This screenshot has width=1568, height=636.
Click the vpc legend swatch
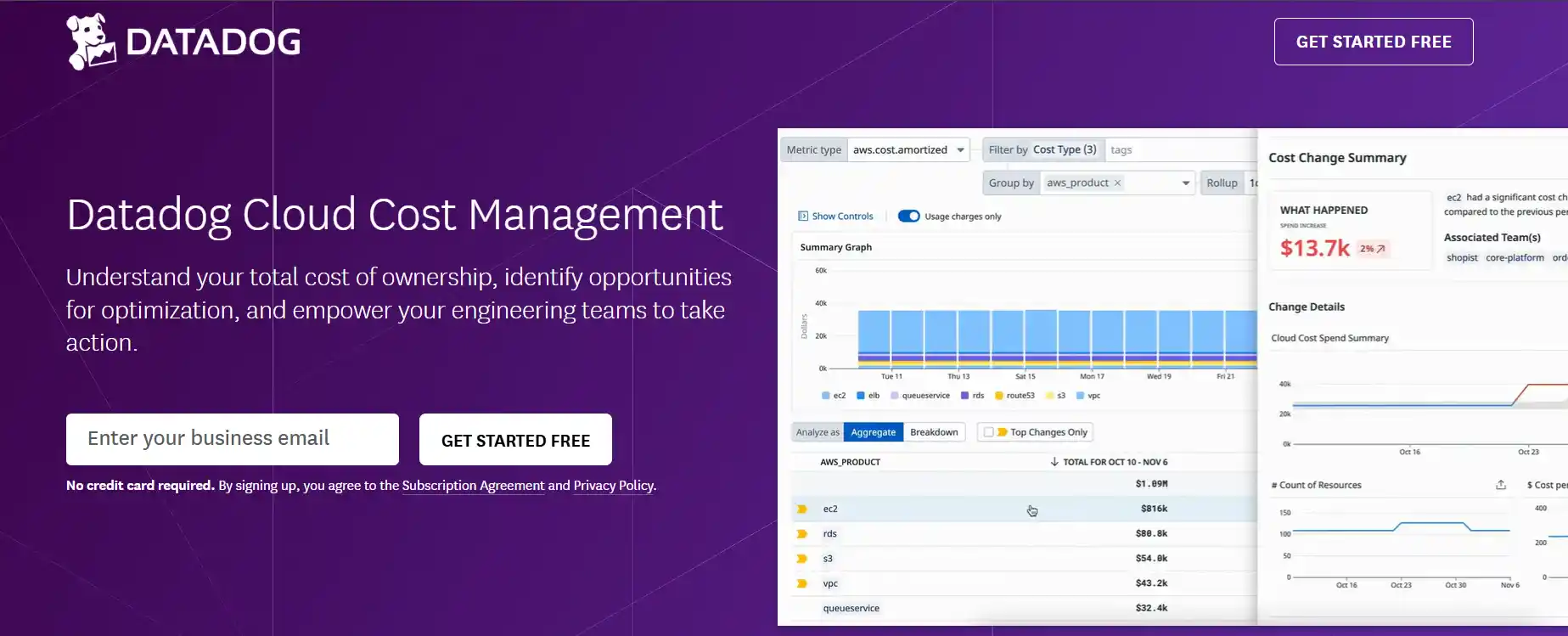pos(1081,396)
